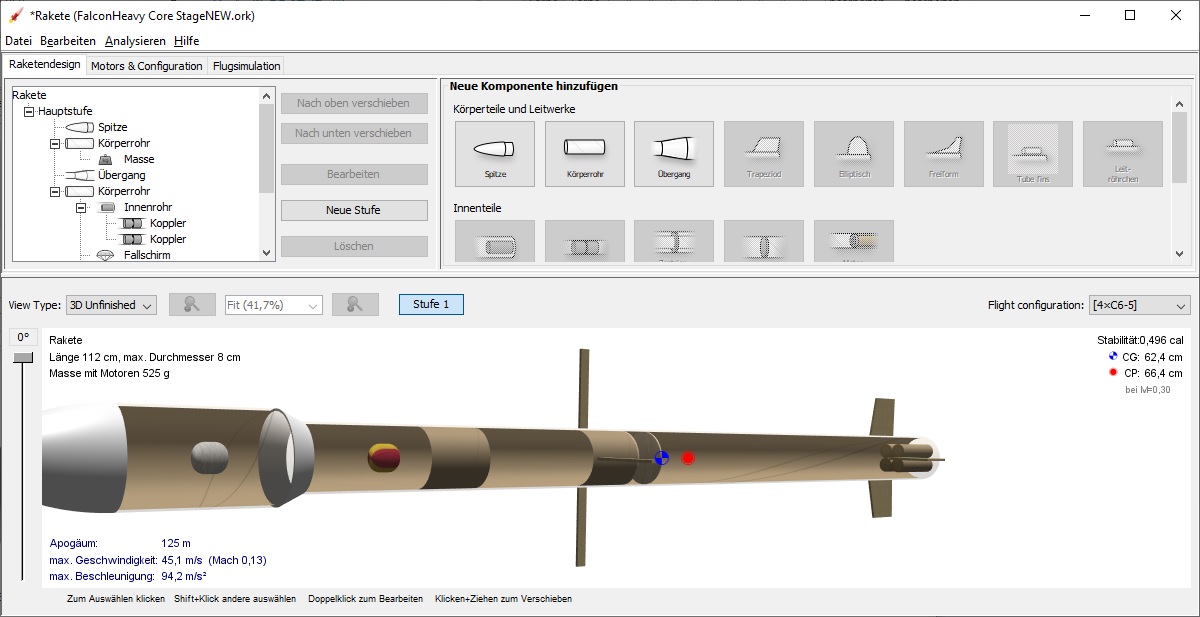
Task: Click the red CP marker on the rocket
Action: pos(688,458)
